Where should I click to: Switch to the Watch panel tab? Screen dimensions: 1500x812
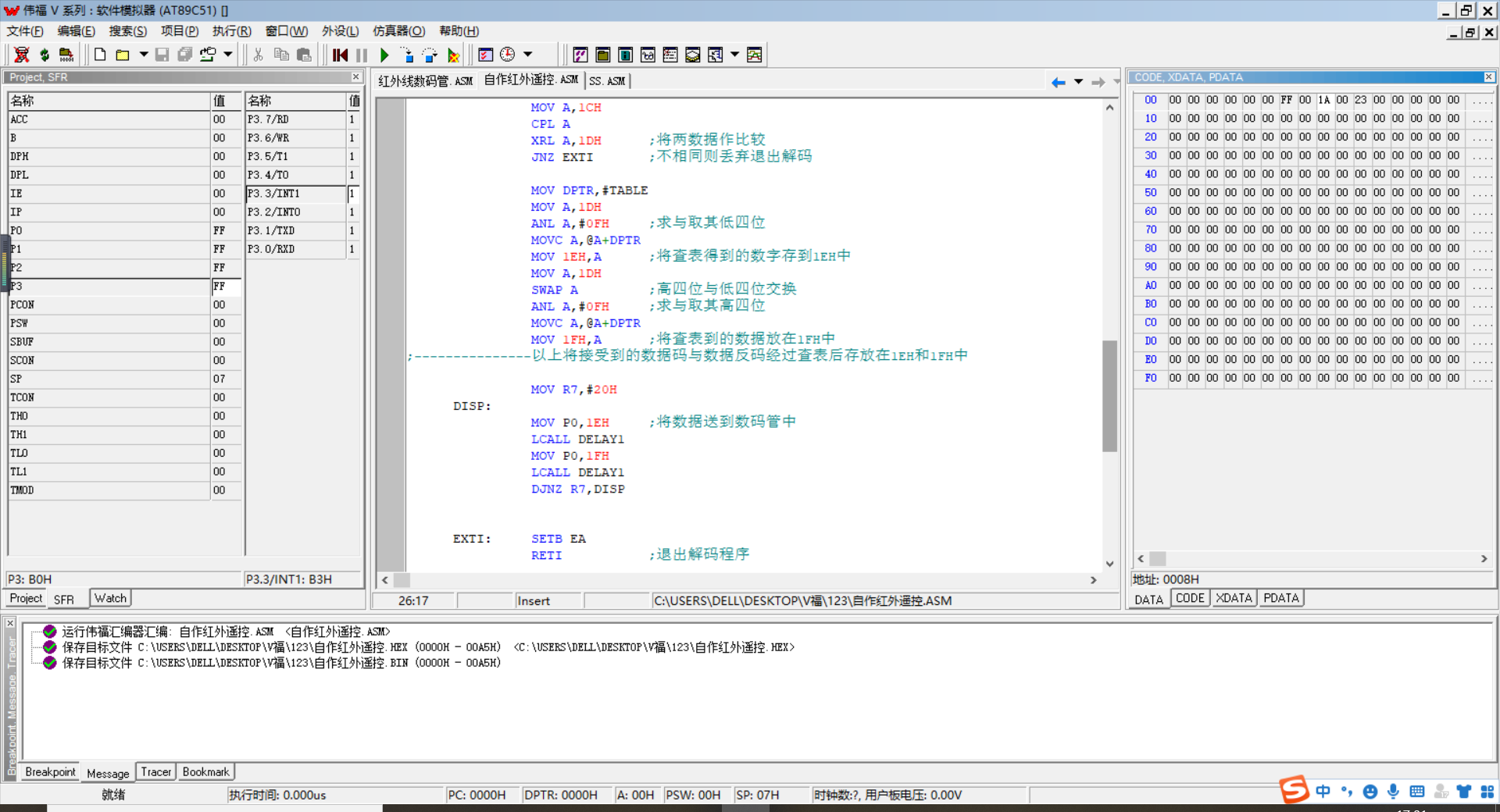tap(110, 598)
